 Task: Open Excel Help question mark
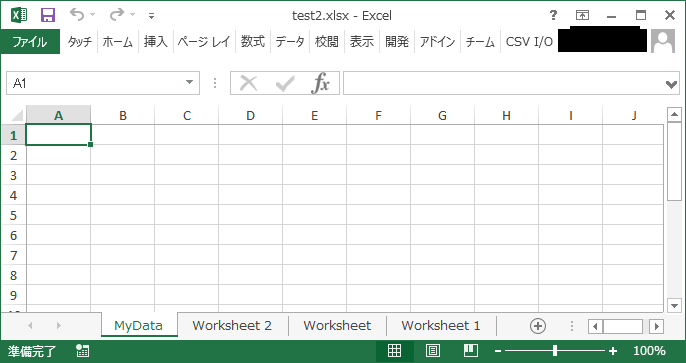point(553,16)
